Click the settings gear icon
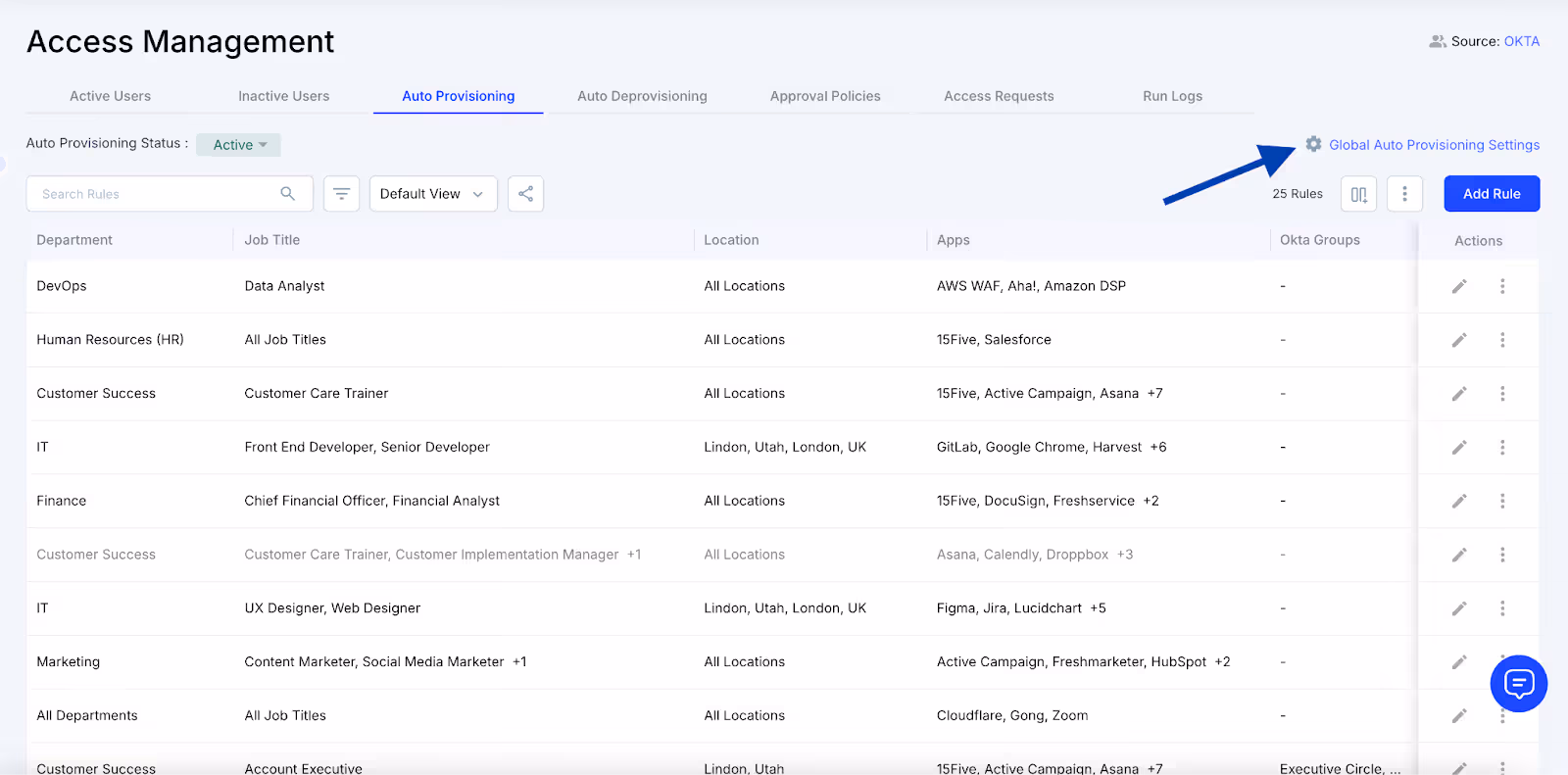The height and width of the screenshot is (775, 1568). [x=1313, y=144]
